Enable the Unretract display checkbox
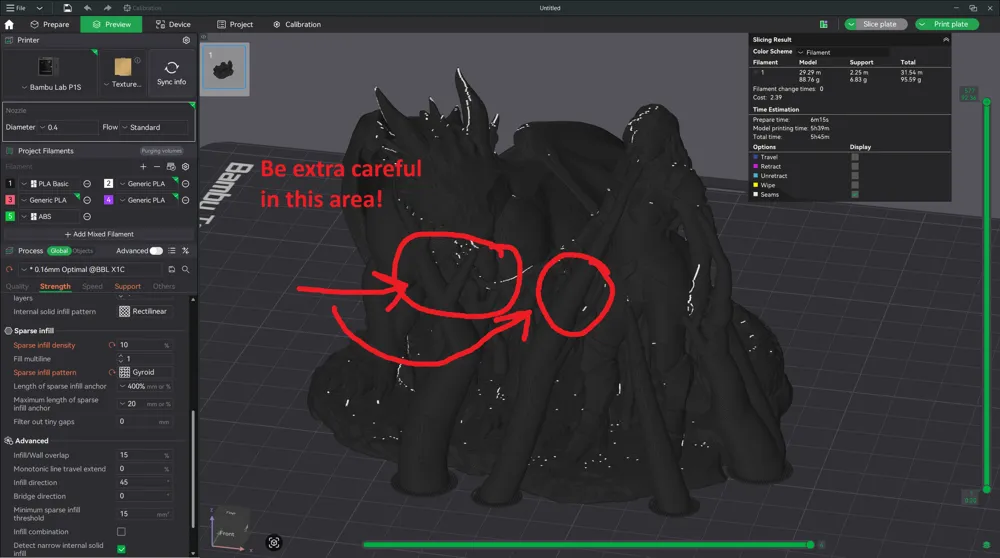The image size is (1000, 558). click(x=855, y=176)
